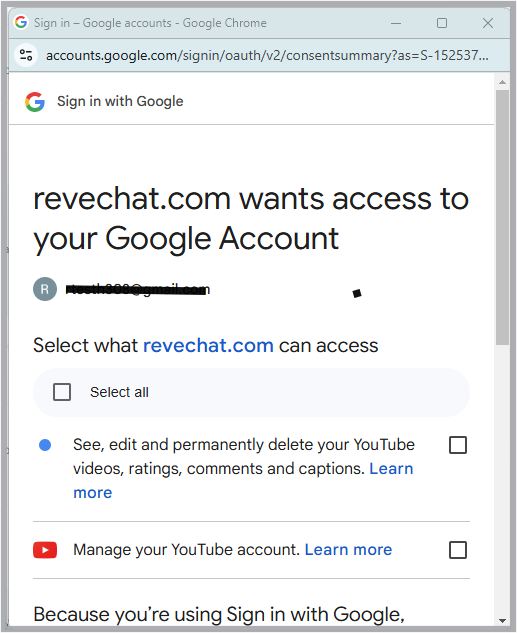The height and width of the screenshot is (633, 517).
Task: Click the Google favicon in the title bar
Action: 21,22
